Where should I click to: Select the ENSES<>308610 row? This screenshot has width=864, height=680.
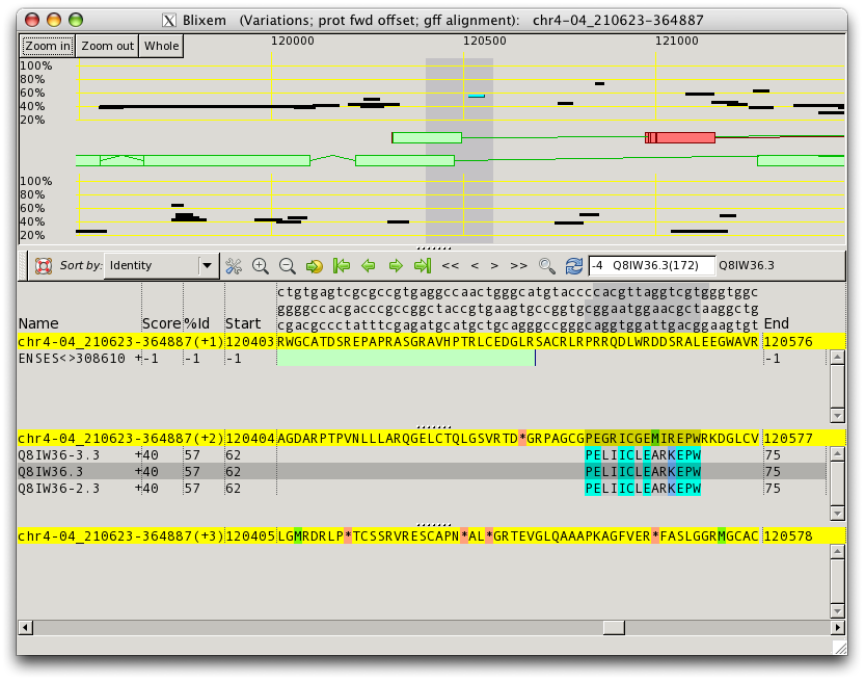point(422,359)
